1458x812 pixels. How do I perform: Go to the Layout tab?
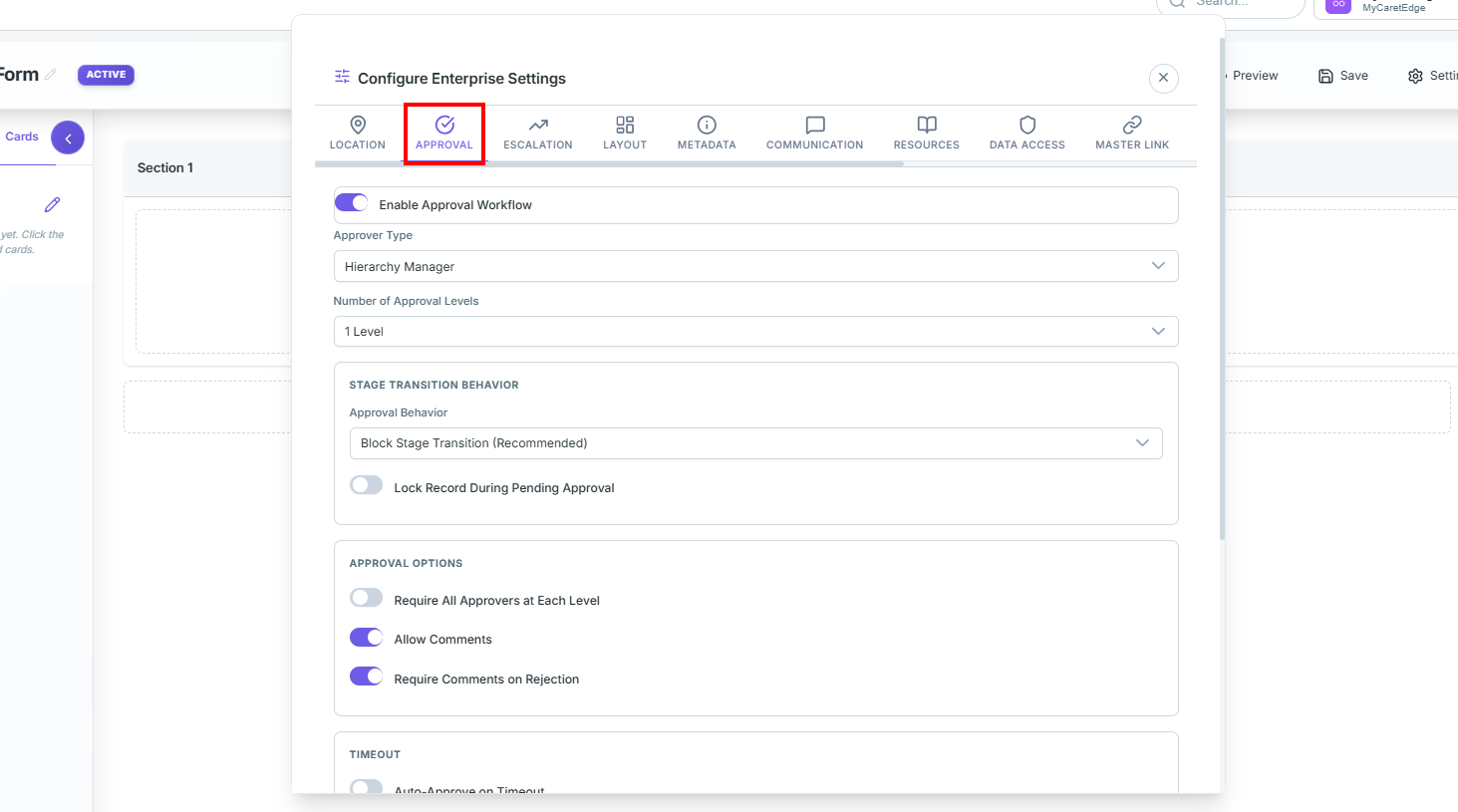click(625, 134)
